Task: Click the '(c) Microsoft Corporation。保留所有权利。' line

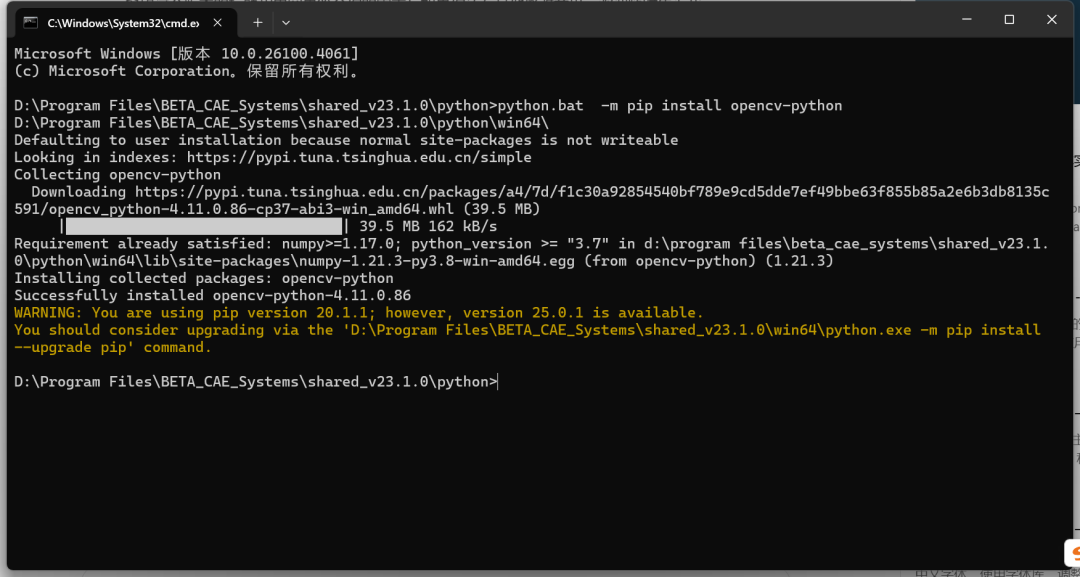Action: (186, 71)
